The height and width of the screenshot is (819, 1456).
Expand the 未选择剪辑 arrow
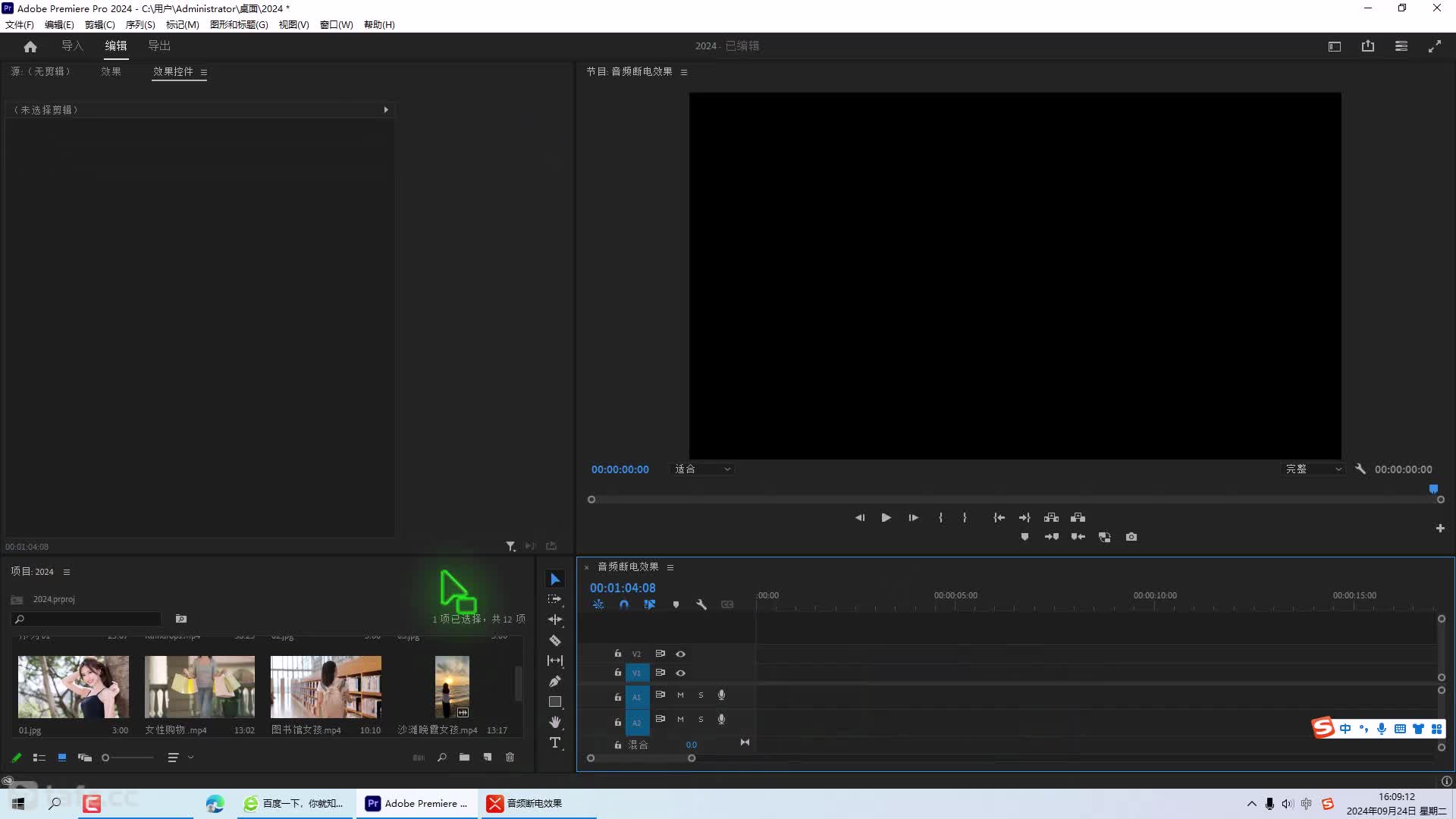386,110
